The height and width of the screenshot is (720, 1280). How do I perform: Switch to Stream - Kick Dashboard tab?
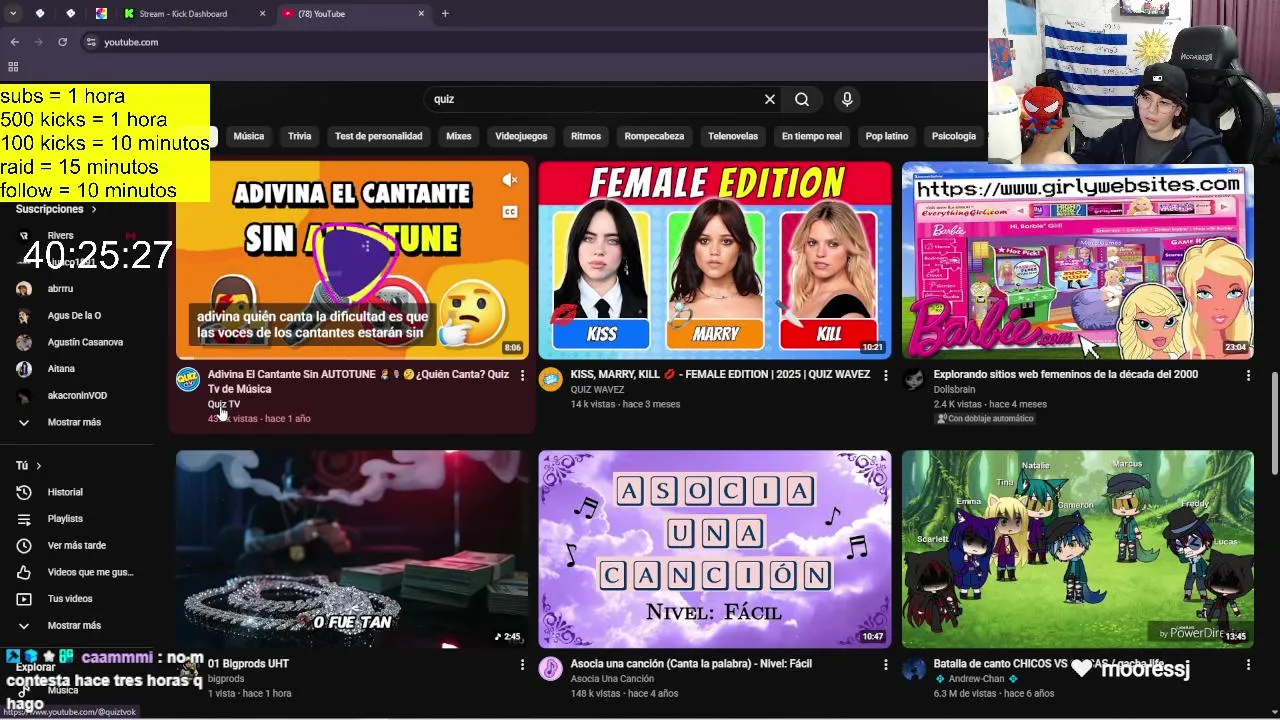click(x=195, y=14)
